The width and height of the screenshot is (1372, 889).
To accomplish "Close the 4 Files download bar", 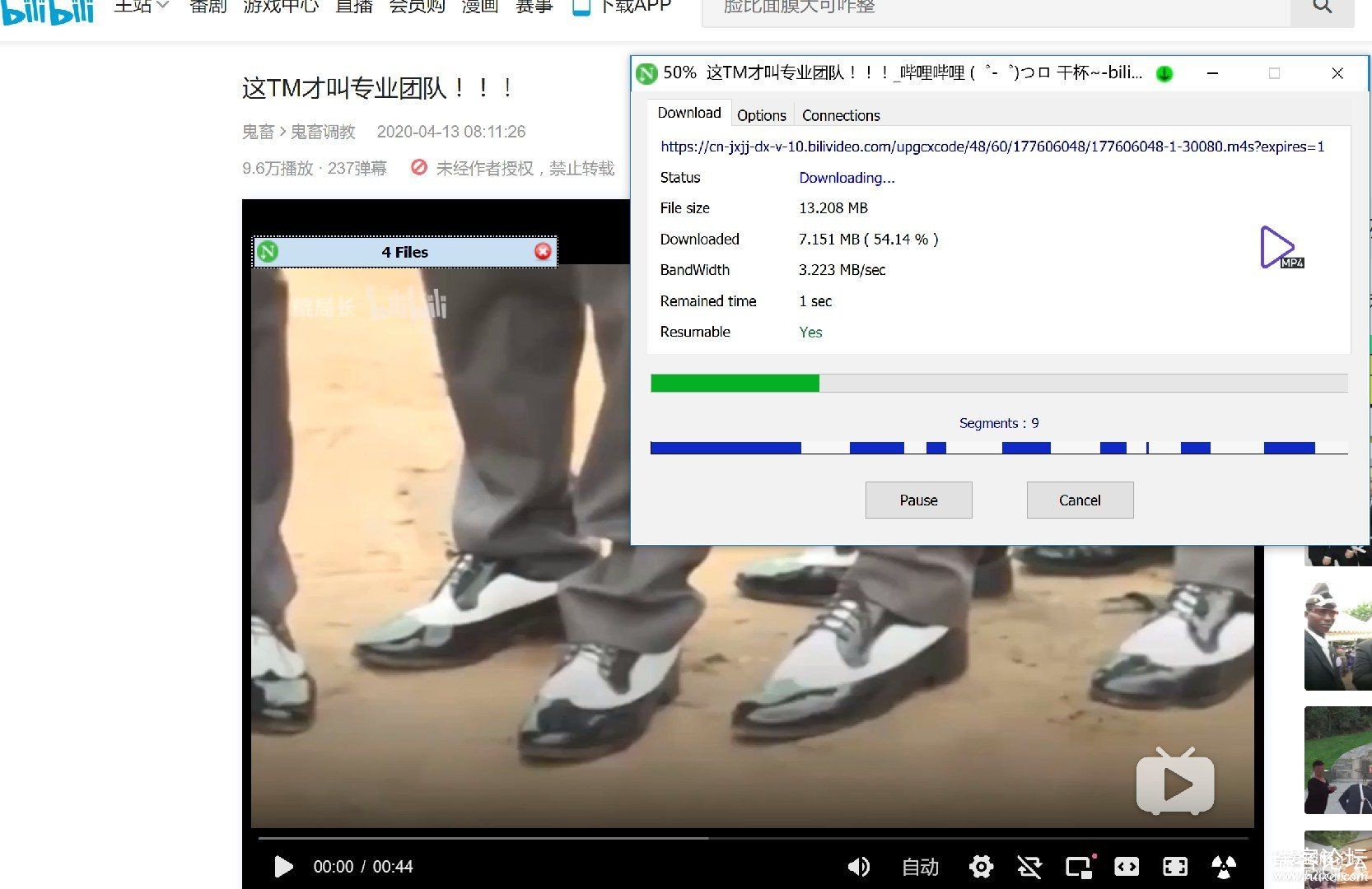I will (x=543, y=252).
